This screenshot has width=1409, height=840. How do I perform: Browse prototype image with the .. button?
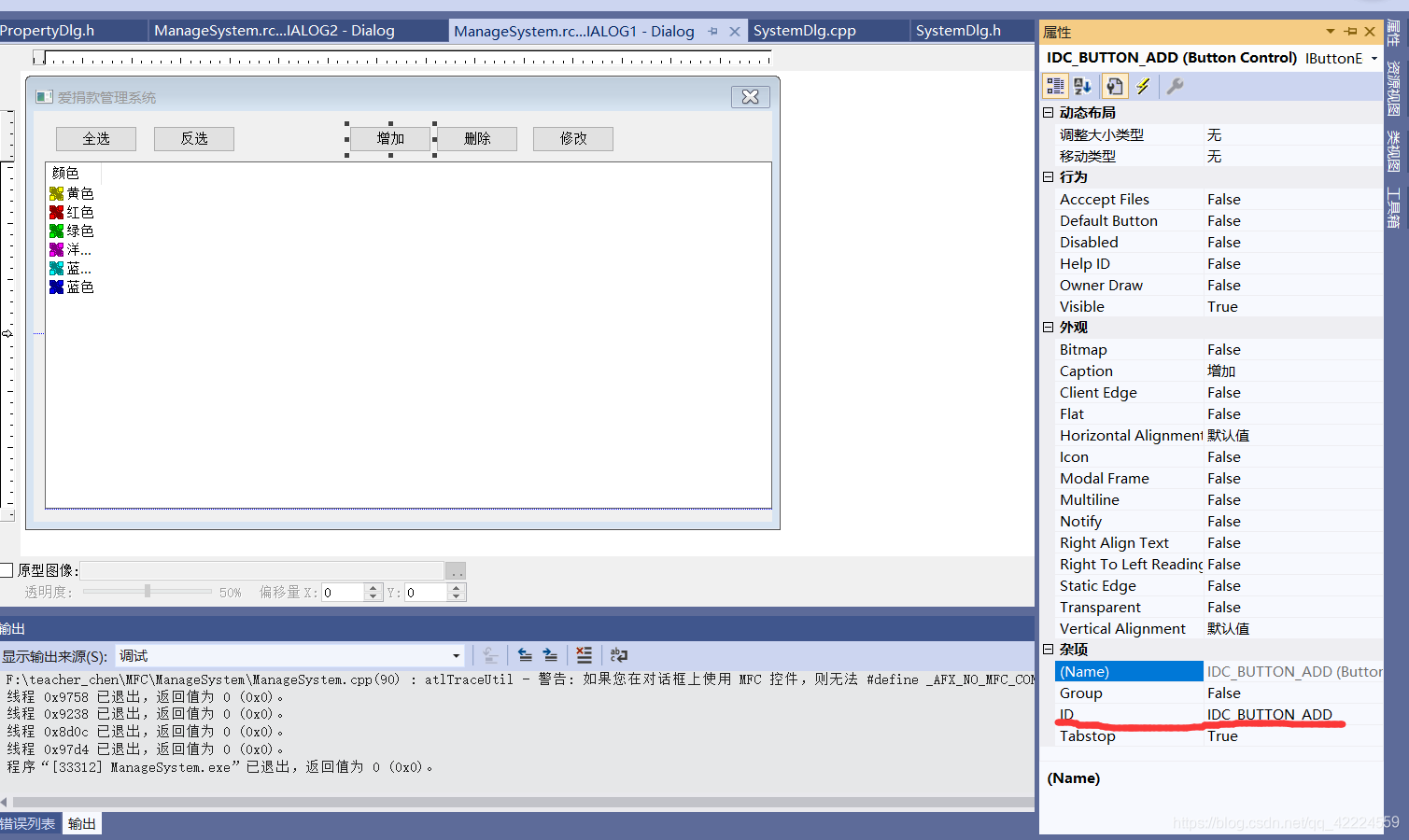click(455, 570)
